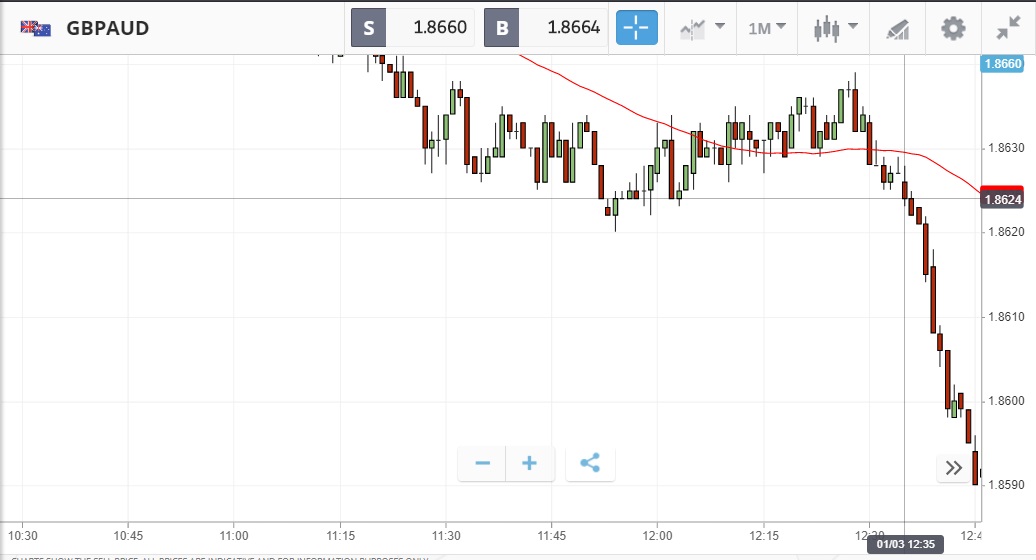Toggle the crosshair cursor tool
The height and width of the screenshot is (560, 1036).
tap(637, 28)
